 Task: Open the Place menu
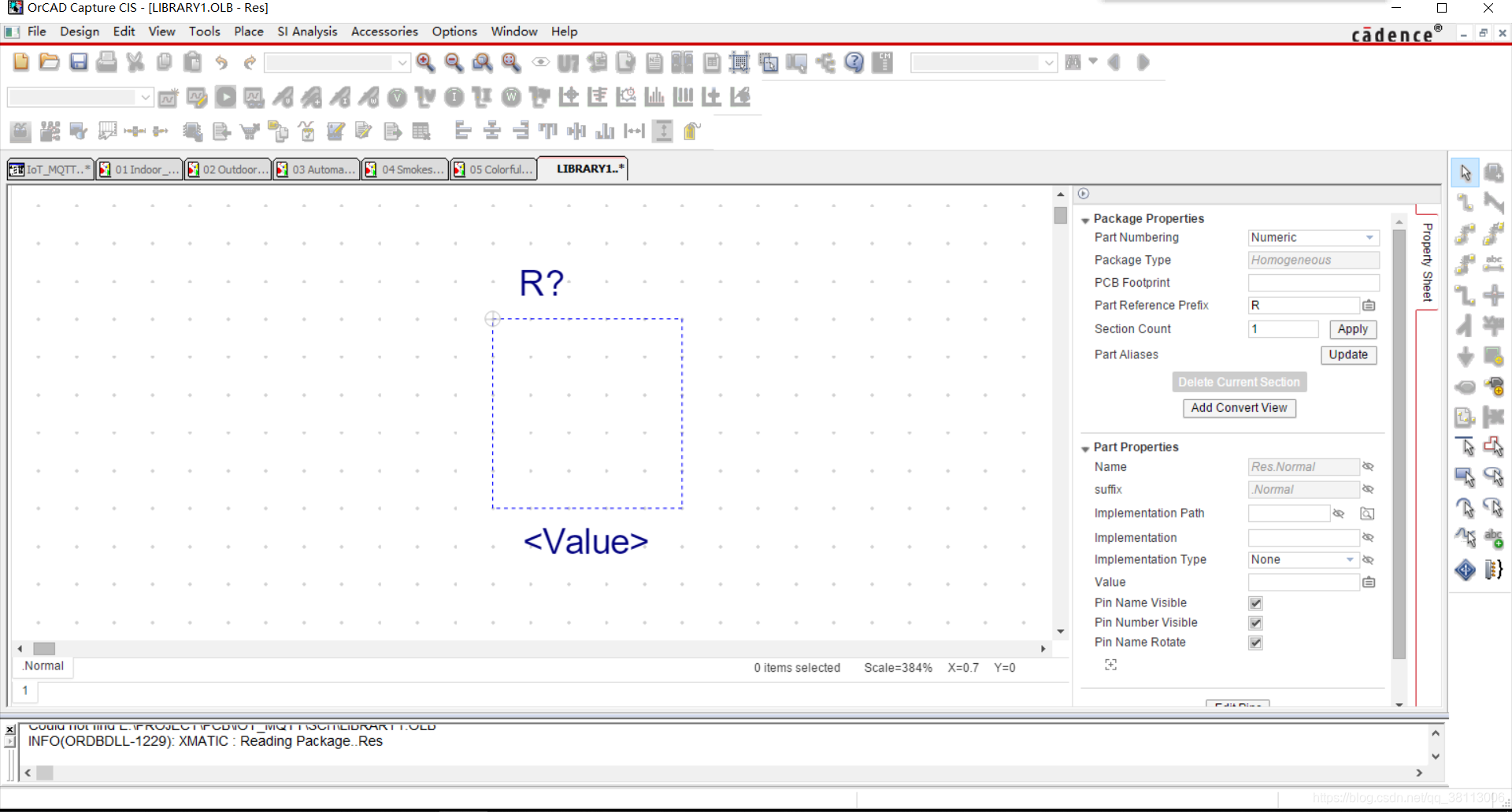point(248,32)
